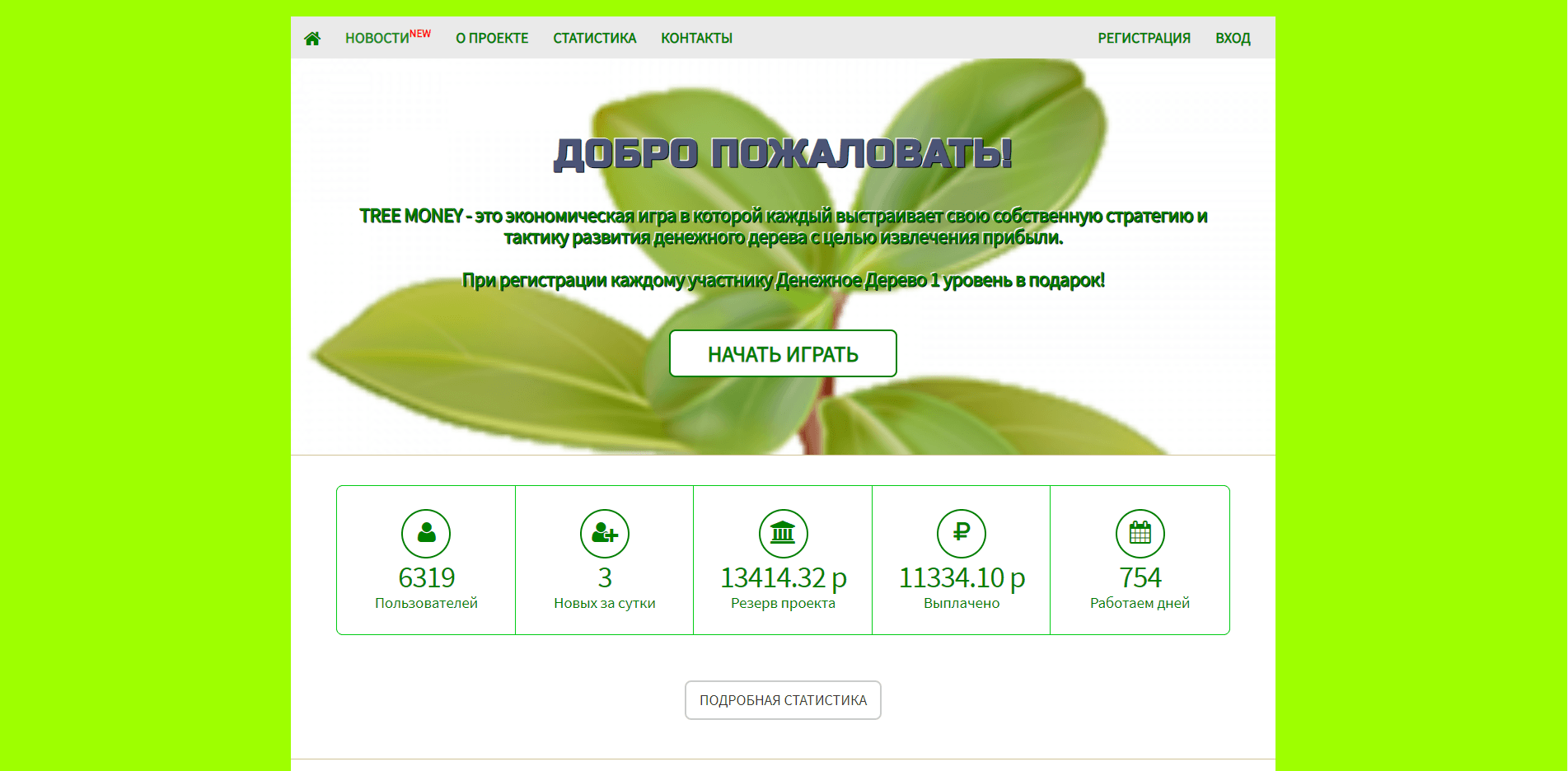This screenshot has height=771, width=1568.
Task: Click the 6319 users count
Action: pos(426,578)
